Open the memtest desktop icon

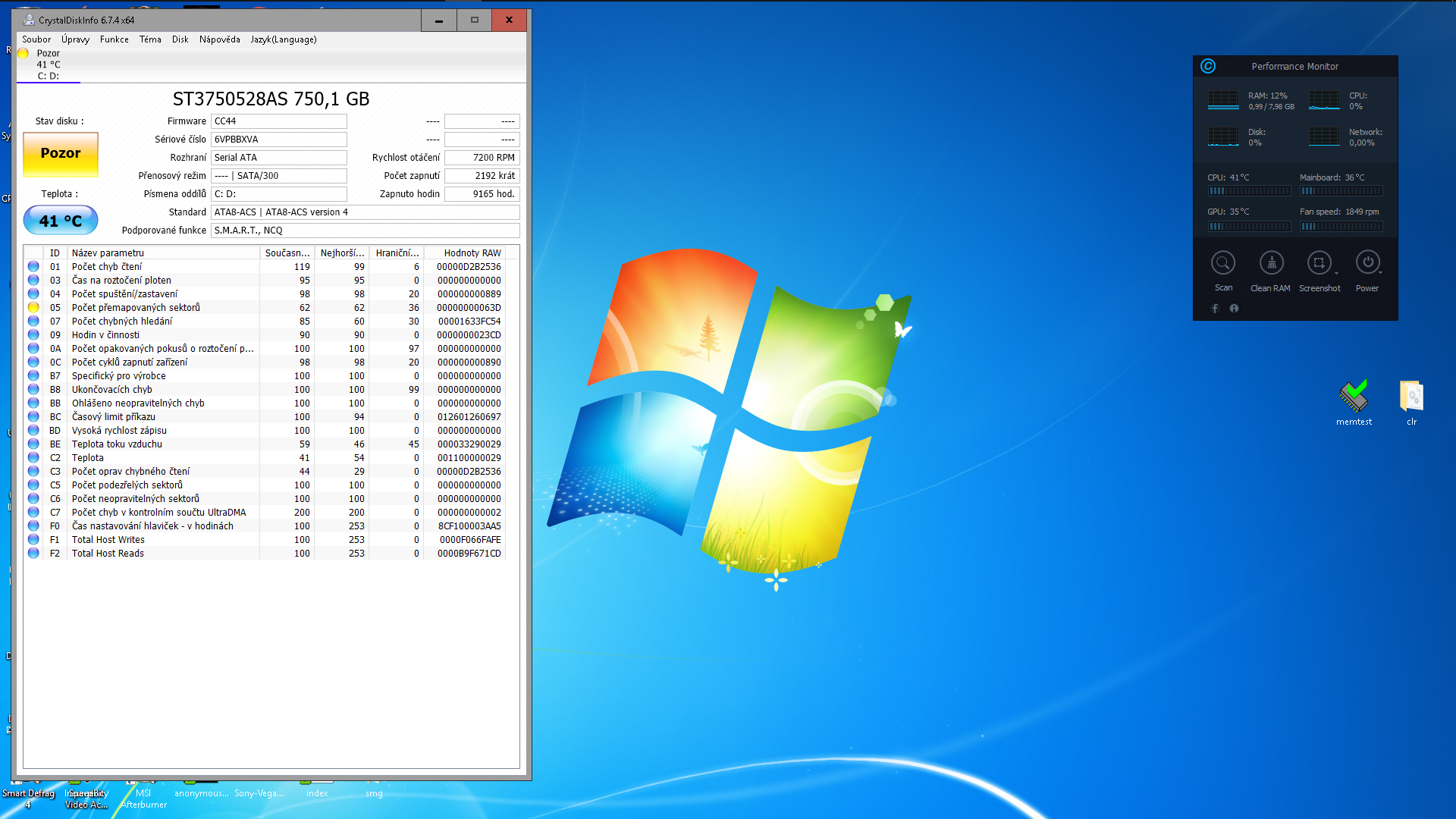1354,403
